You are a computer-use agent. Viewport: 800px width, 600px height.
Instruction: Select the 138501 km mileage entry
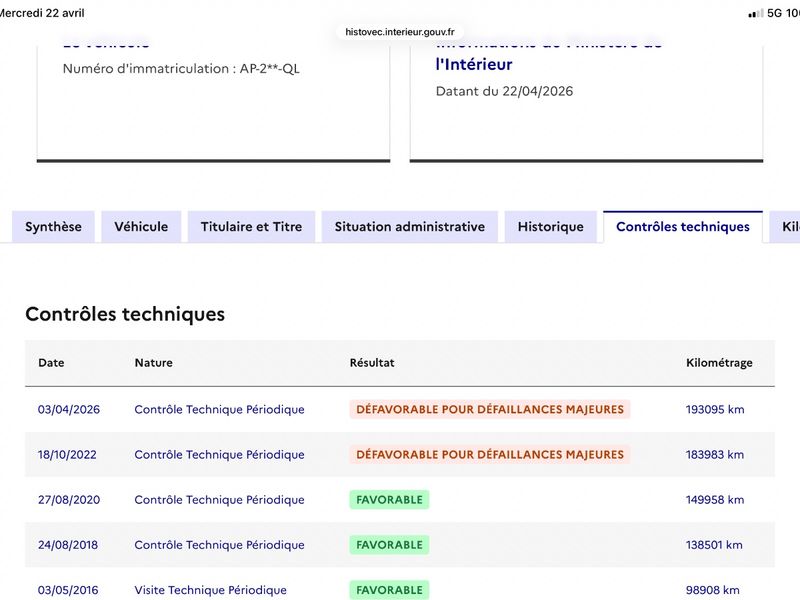pos(714,545)
